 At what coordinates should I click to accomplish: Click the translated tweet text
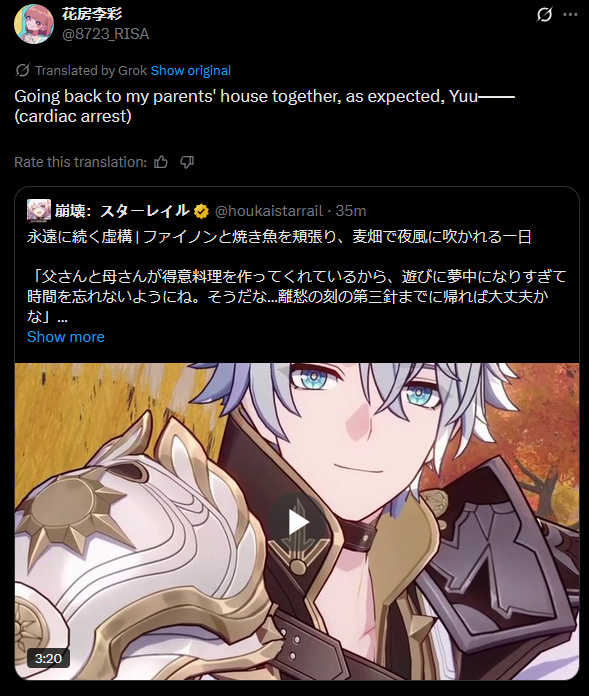[x=265, y=106]
